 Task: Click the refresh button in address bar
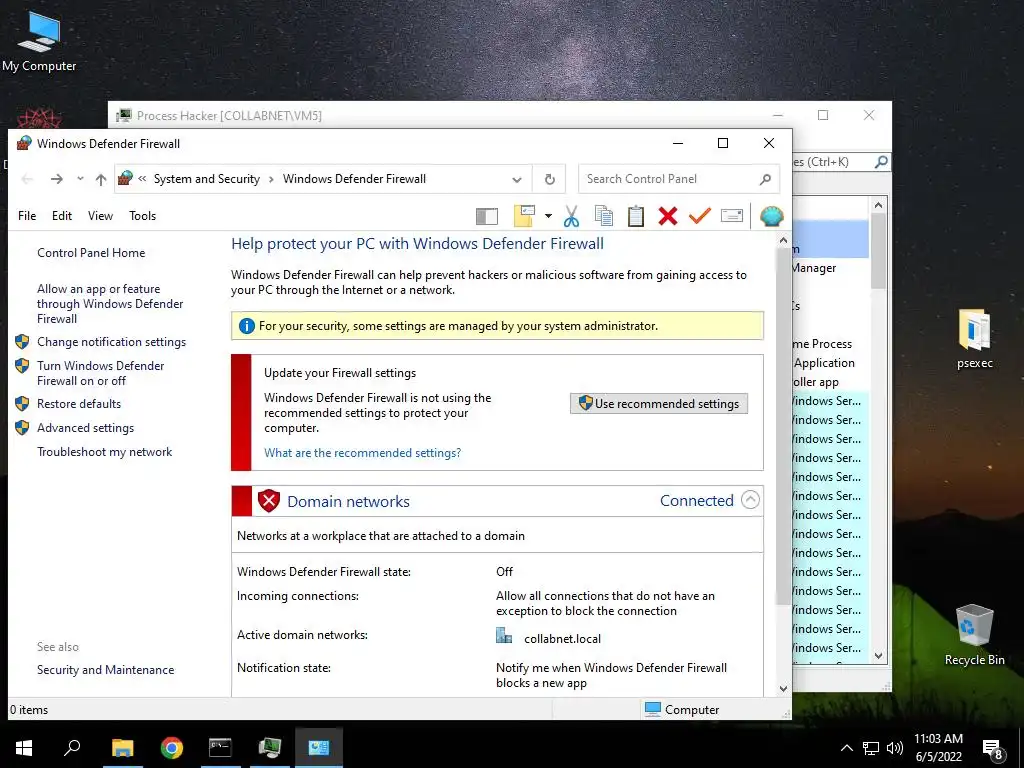click(x=550, y=179)
